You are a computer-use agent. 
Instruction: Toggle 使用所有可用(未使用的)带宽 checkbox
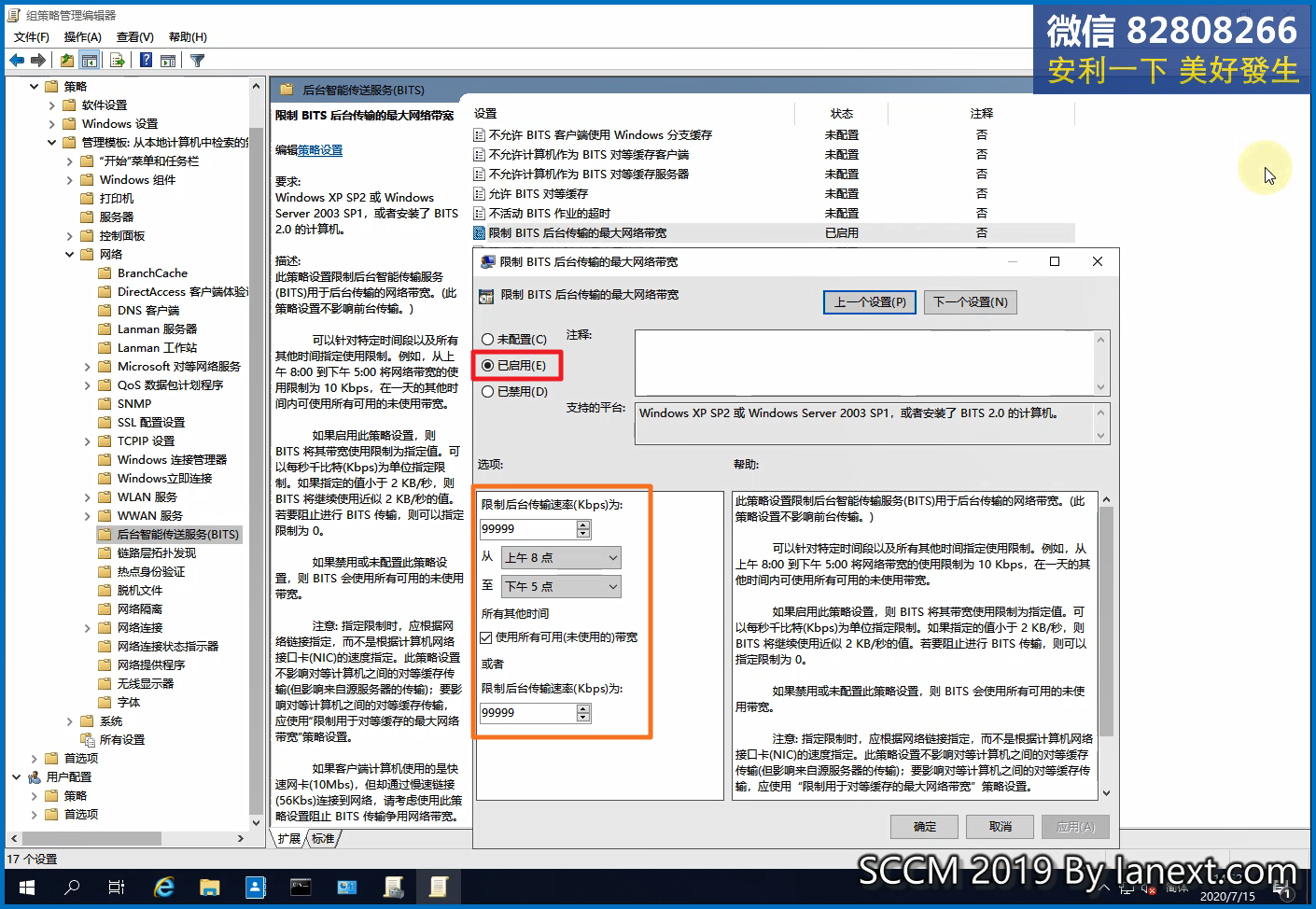[x=486, y=637]
